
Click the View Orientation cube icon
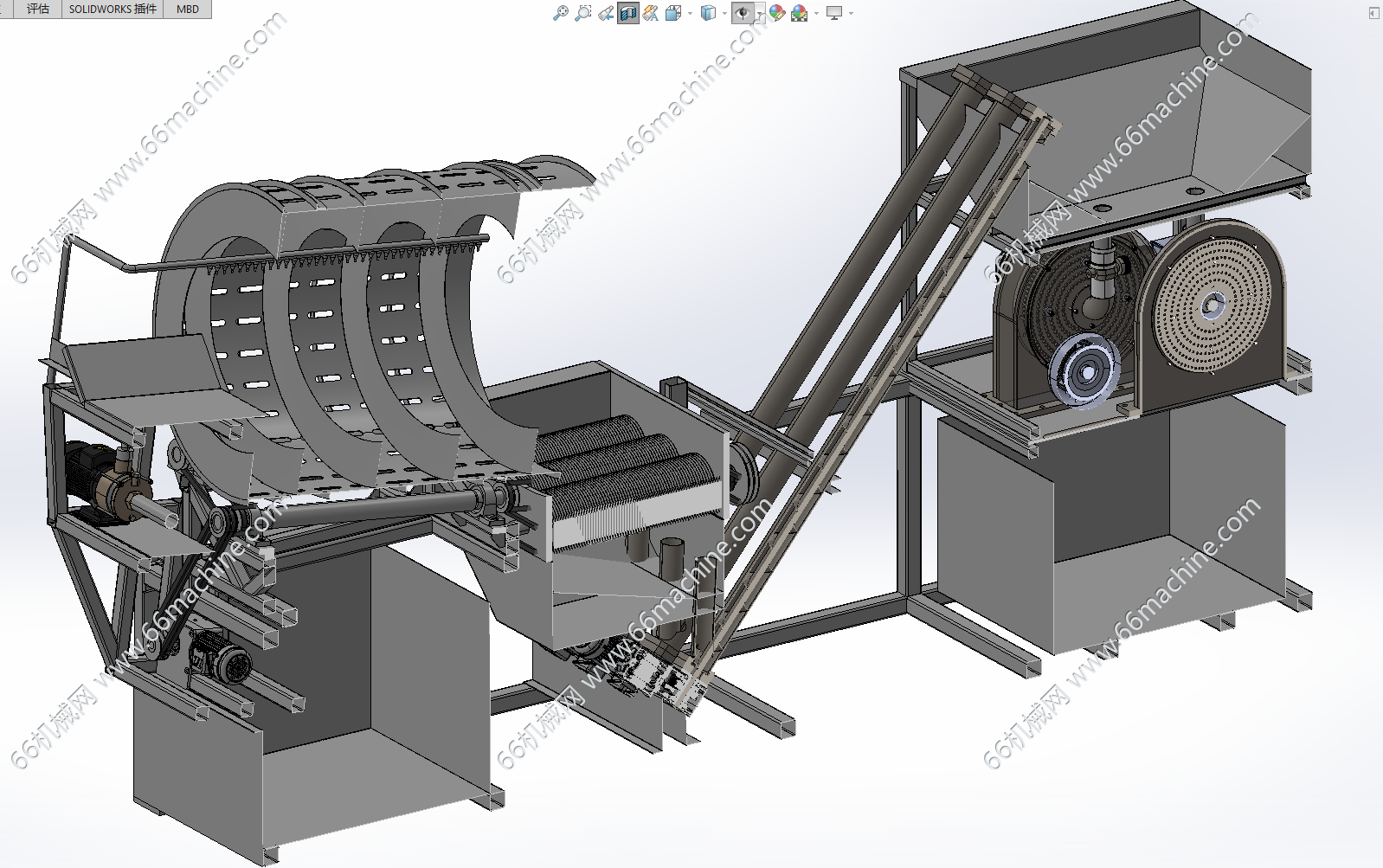[673, 13]
